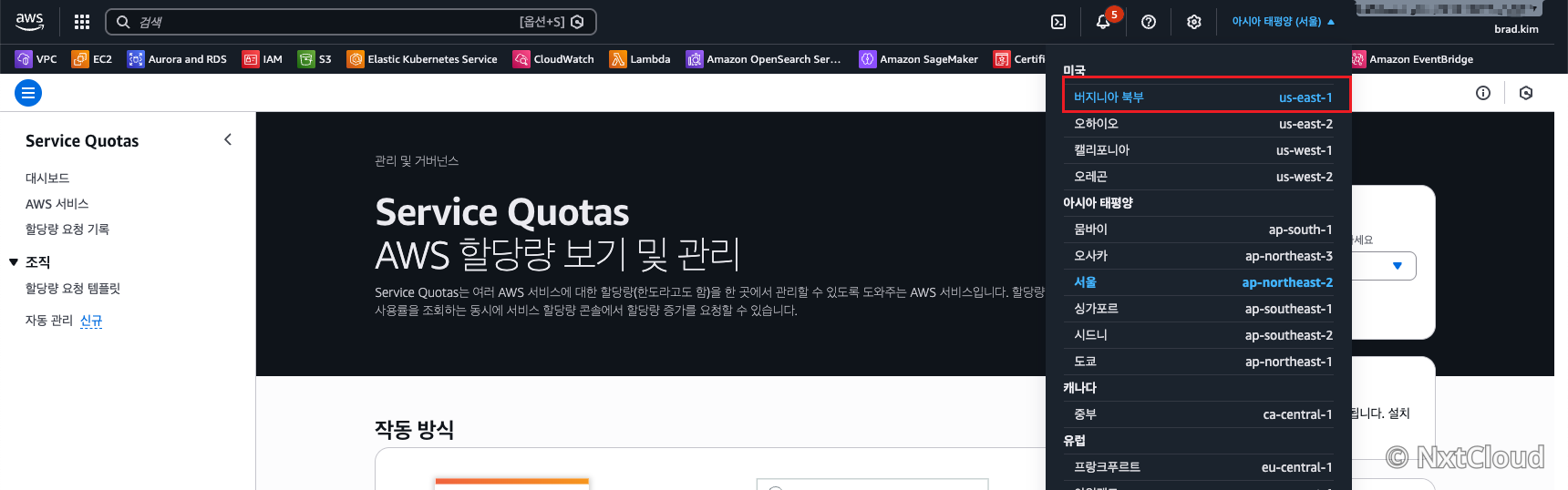Screen dimensions: 1568x490
Task: Open the CloudShell terminal icon
Action: (1058, 22)
